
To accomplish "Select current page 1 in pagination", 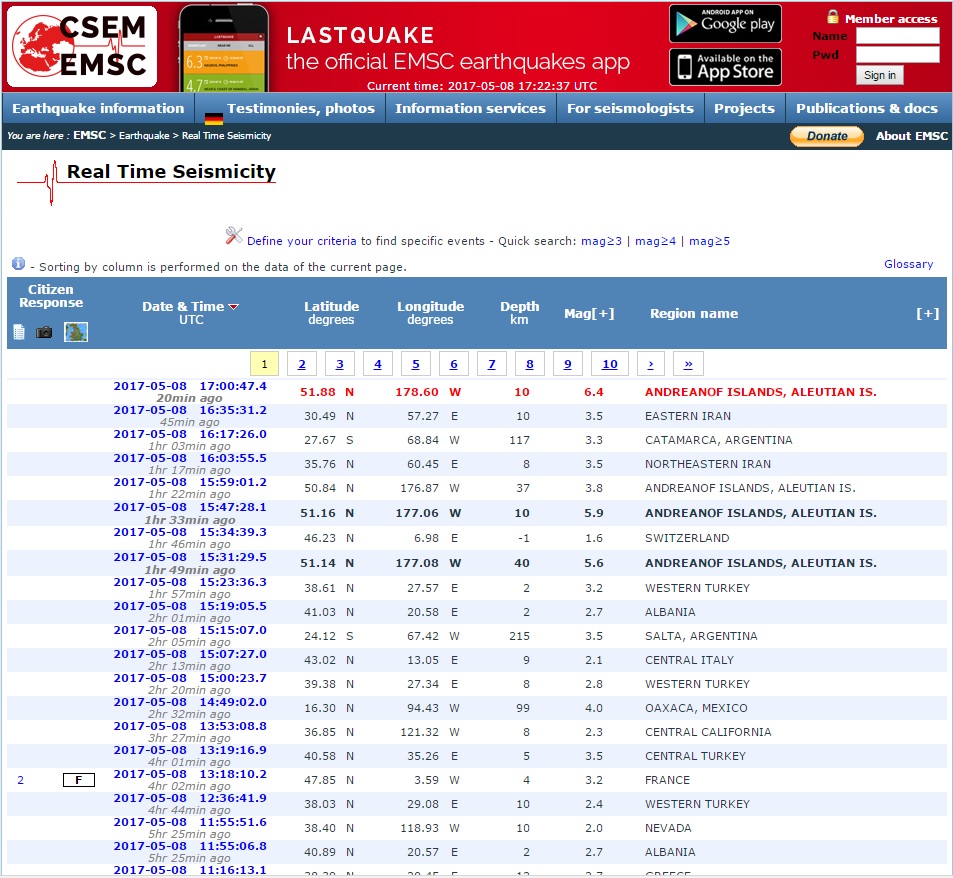I will pos(264,364).
